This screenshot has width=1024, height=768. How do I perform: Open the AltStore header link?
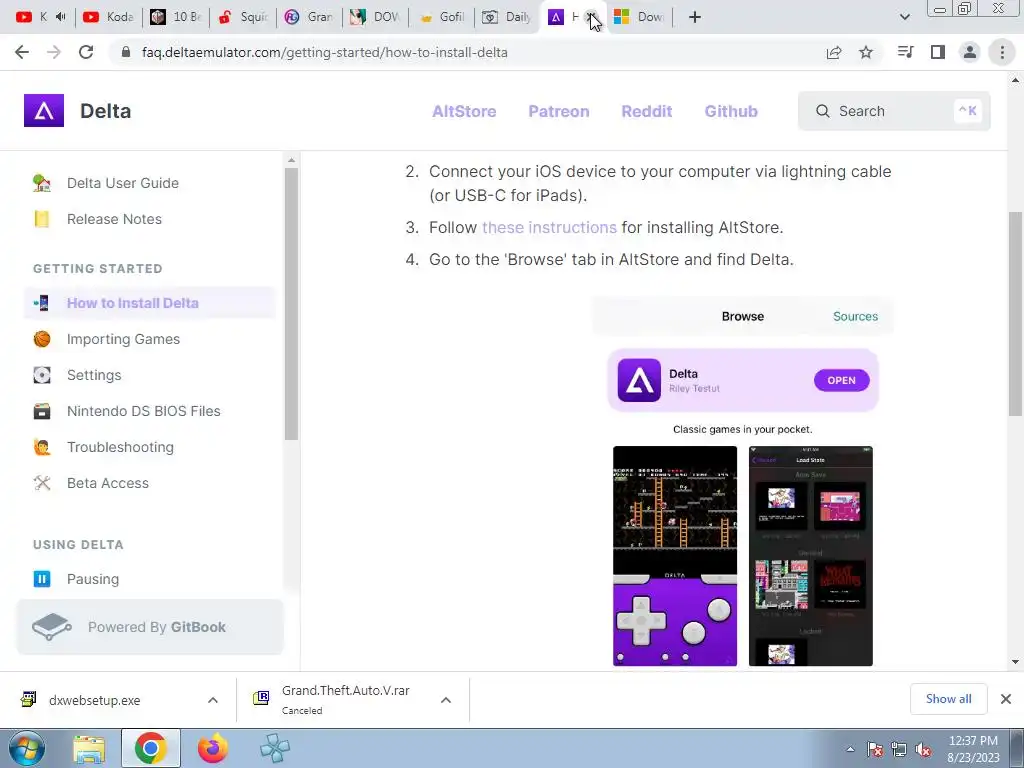(464, 111)
